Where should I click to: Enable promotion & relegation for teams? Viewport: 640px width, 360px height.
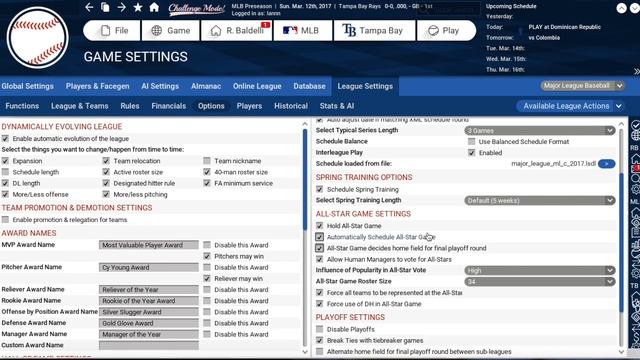(x=5, y=220)
